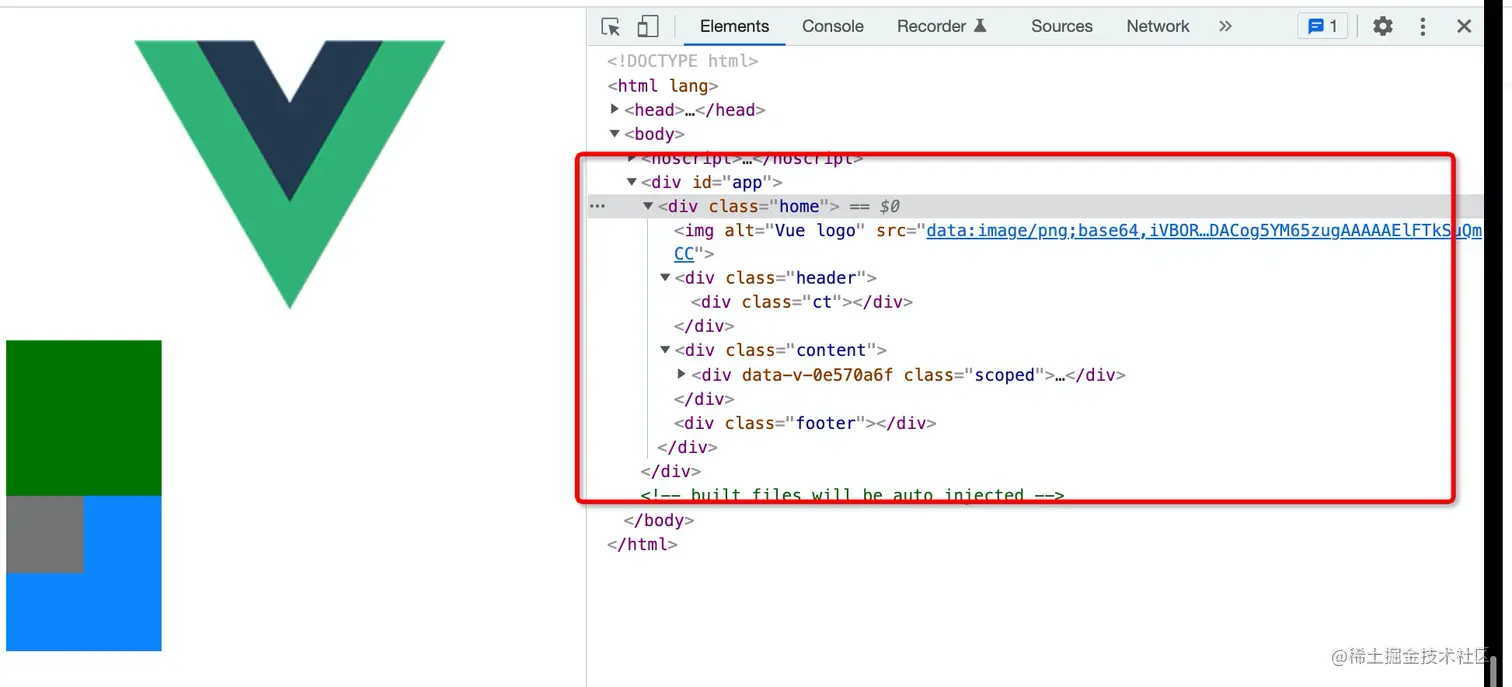Image resolution: width=1512 pixels, height=687 pixels.
Task: Collapse the div class home node
Action: [648, 206]
